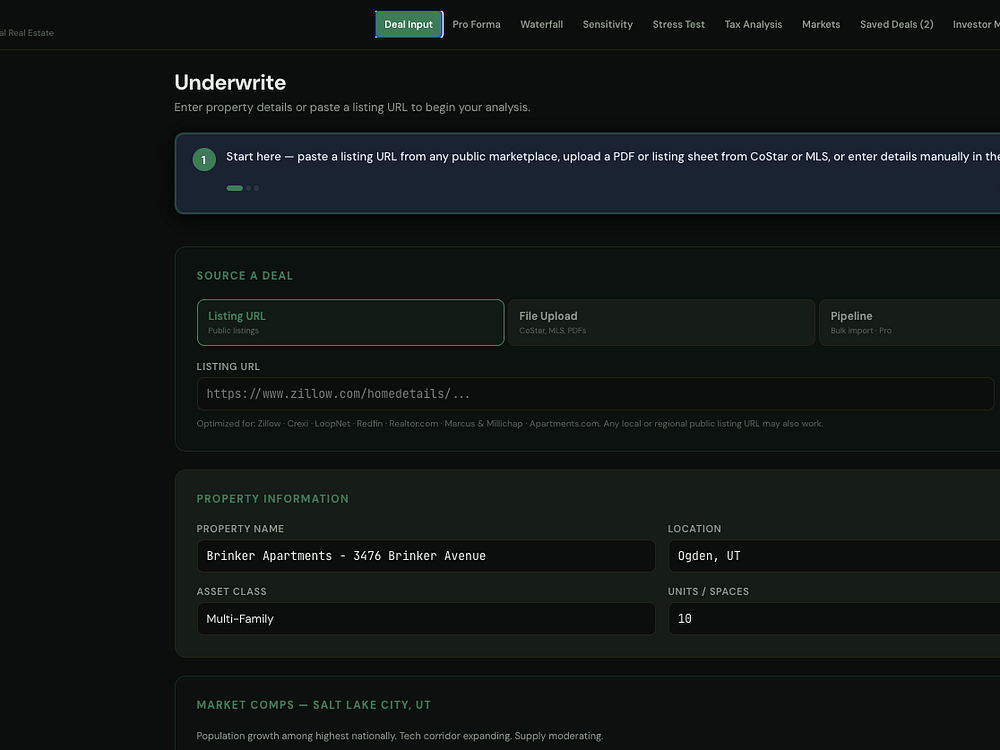Select the Listing URL source option
The image size is (1000, 750).
tap(350, 323)
